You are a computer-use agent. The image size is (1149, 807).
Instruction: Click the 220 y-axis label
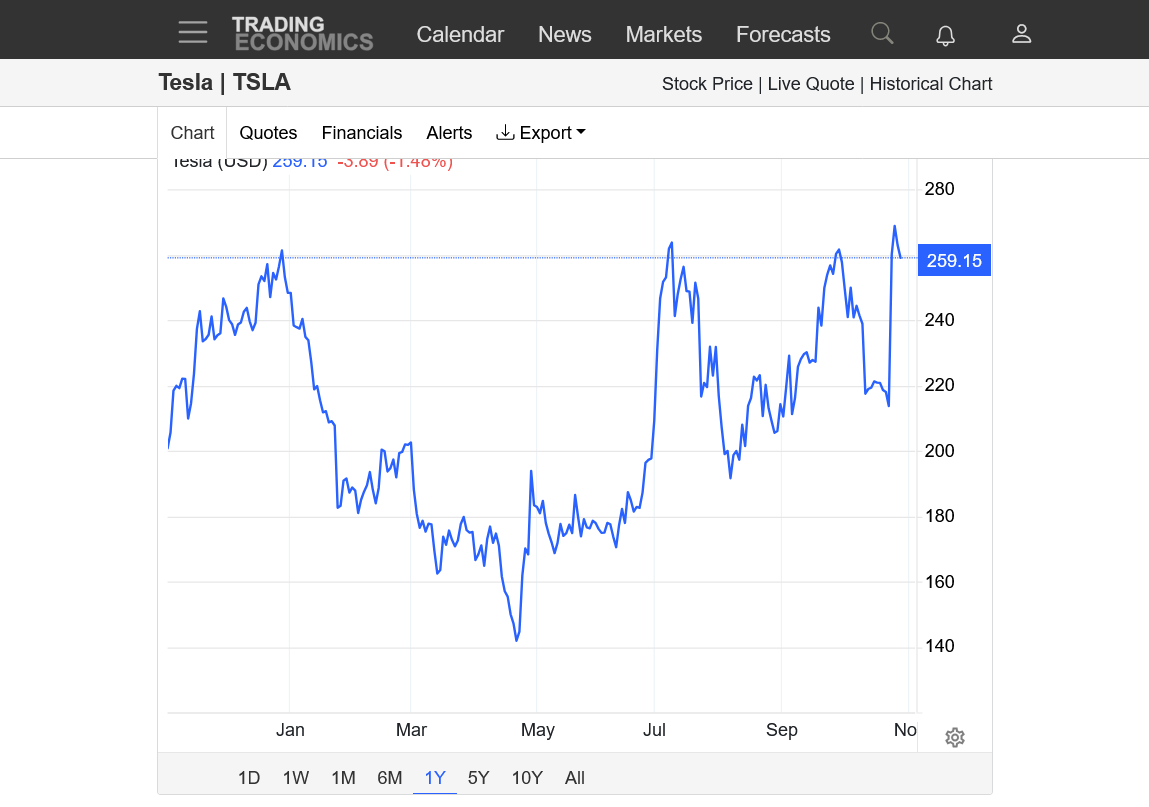point(939,386)
